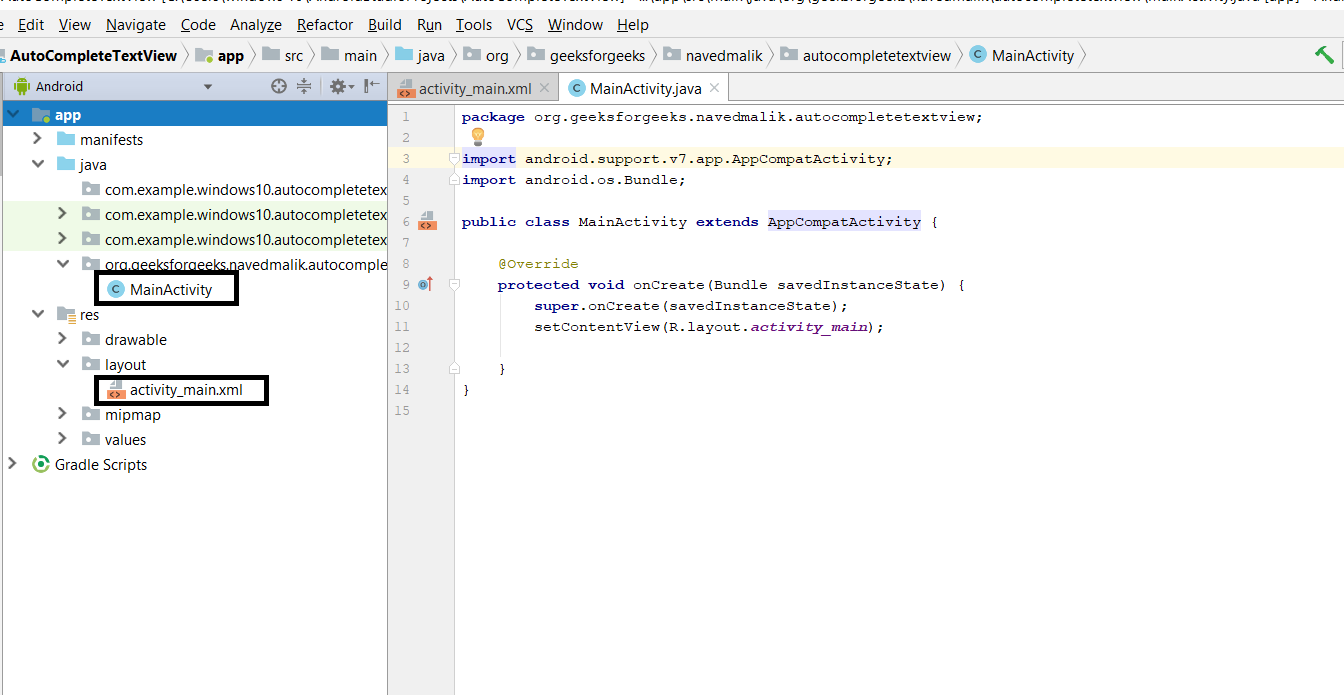1344x695 pixels.
Task: Switch to the activity_main.xml tab
Action: [x=475, y=88]
